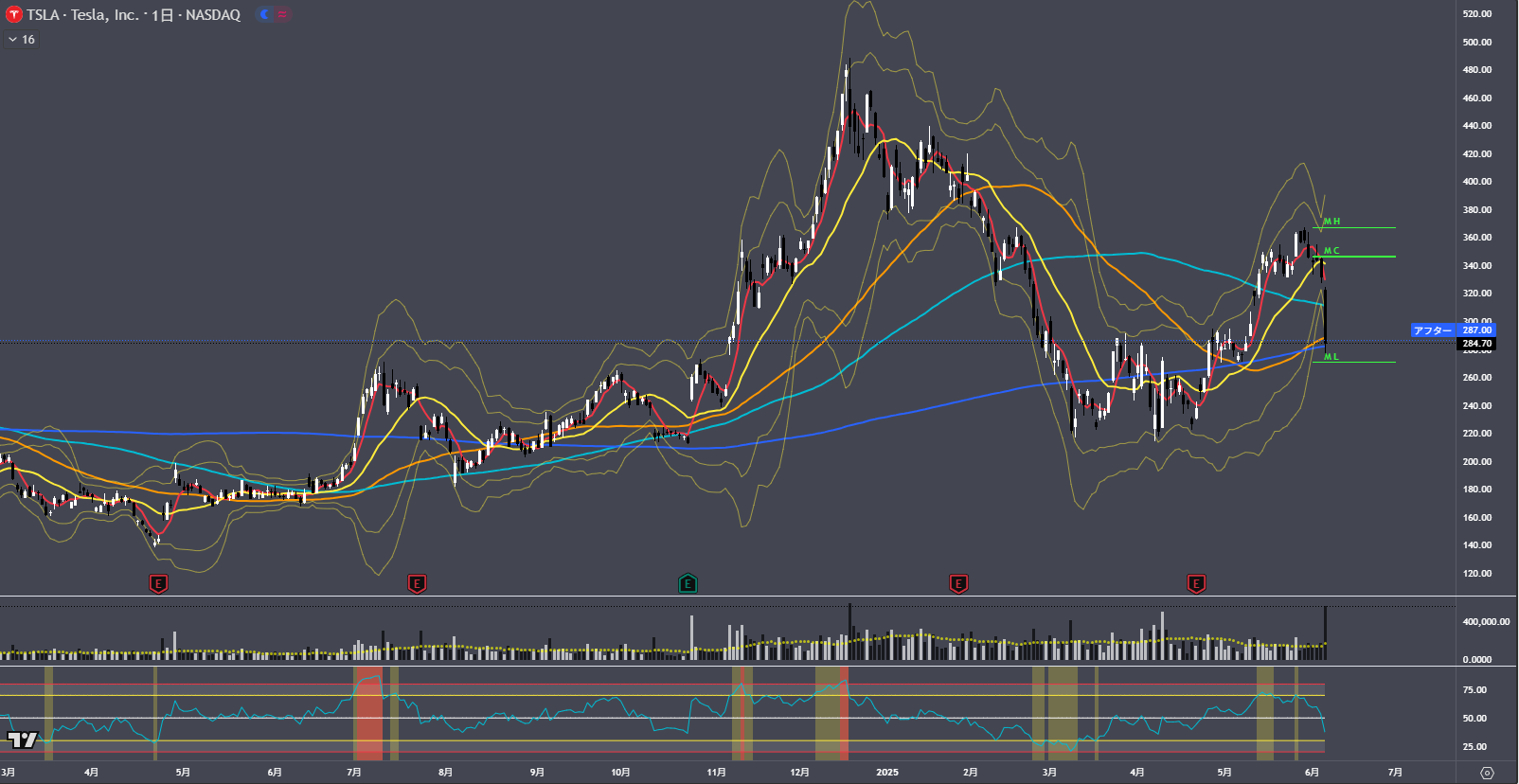Click the 6月 label near the latest candle
This screenshot has width=1519, height=784.
(1312, 773)
